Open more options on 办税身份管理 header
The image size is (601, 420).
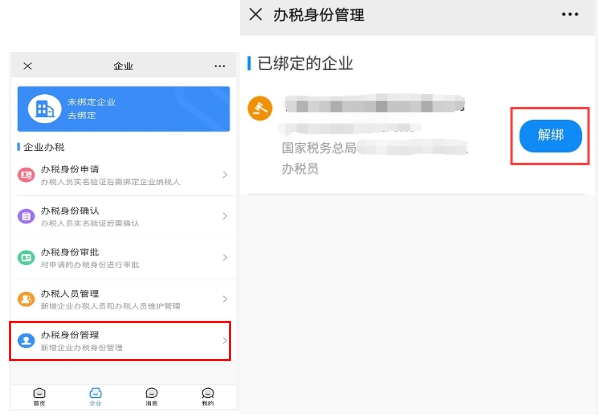(570, 15)
